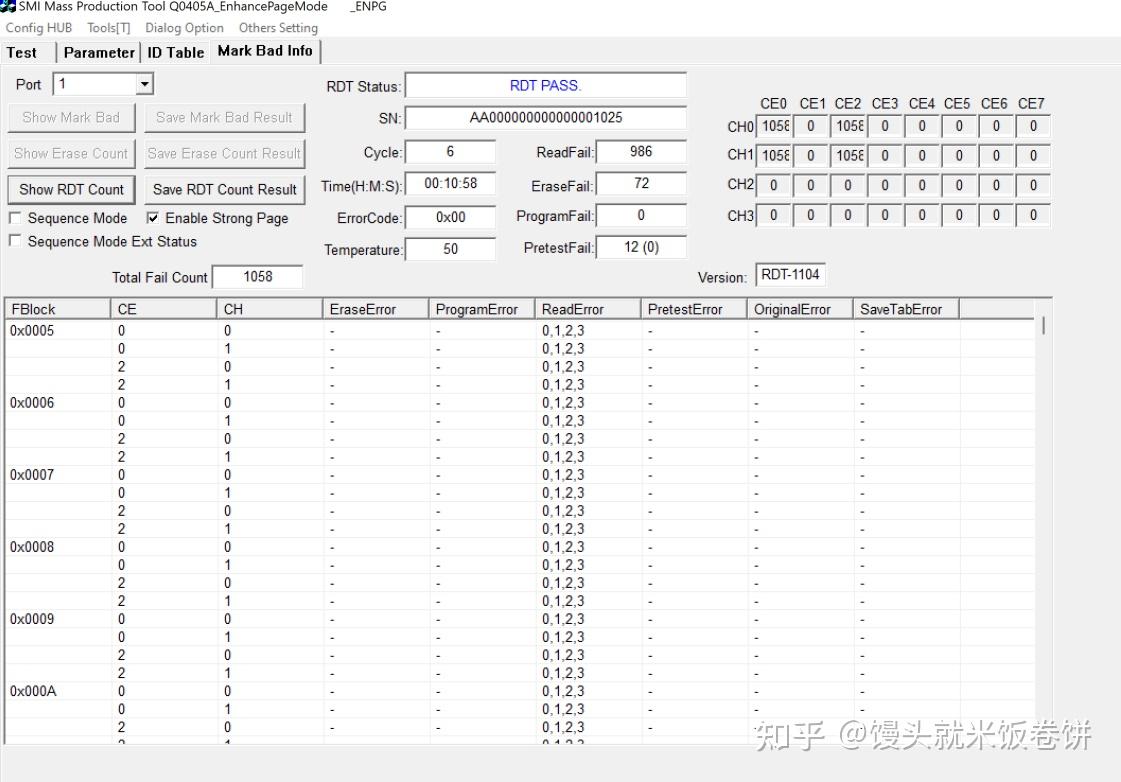Click the SMI app title bar icon
The width and height of the screenshot is (1121, 782).
click(8, 6)
